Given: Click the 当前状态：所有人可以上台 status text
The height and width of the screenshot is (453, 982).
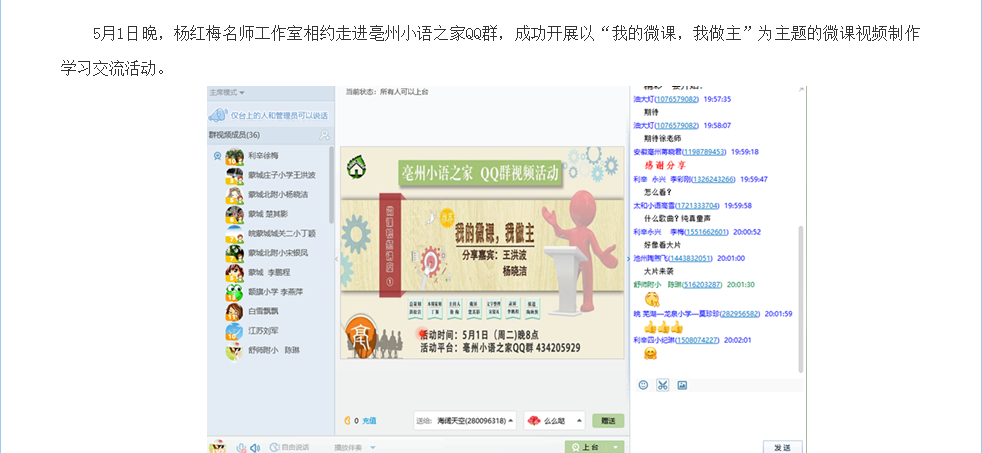Looking at the screenshot, I should point(387,92).
